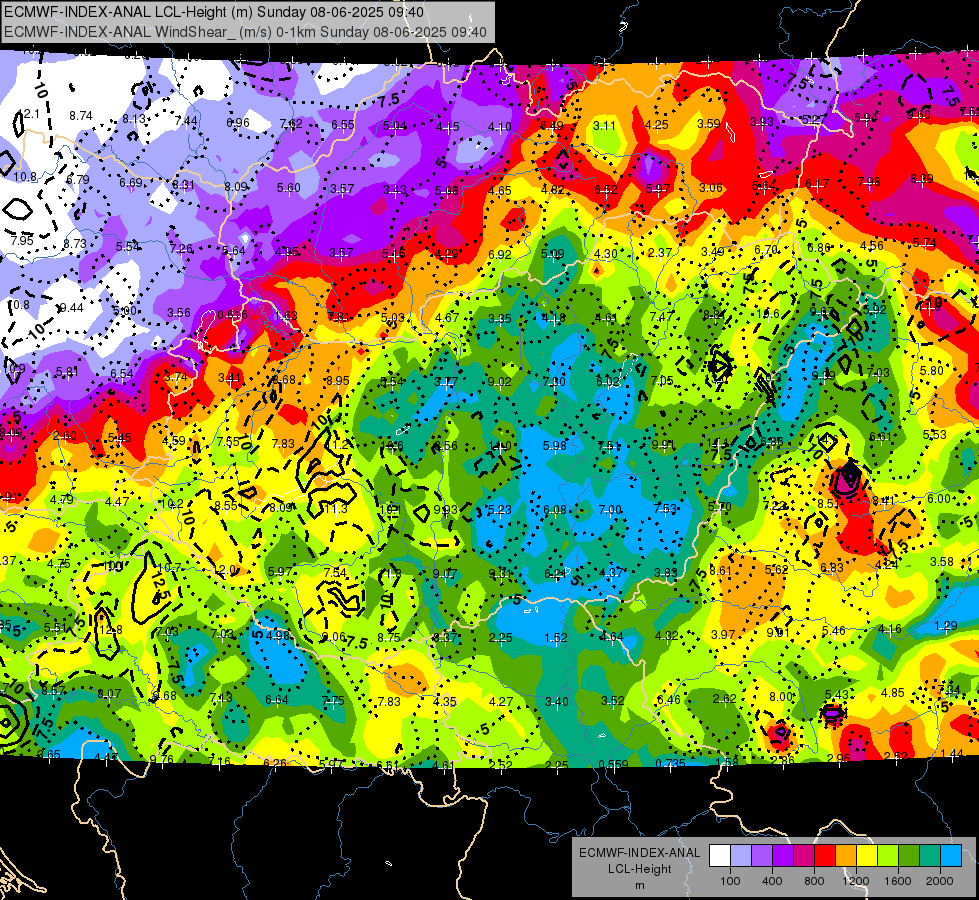Select the red legend swatch
The image size is (979, 900).
click(825, 855)
